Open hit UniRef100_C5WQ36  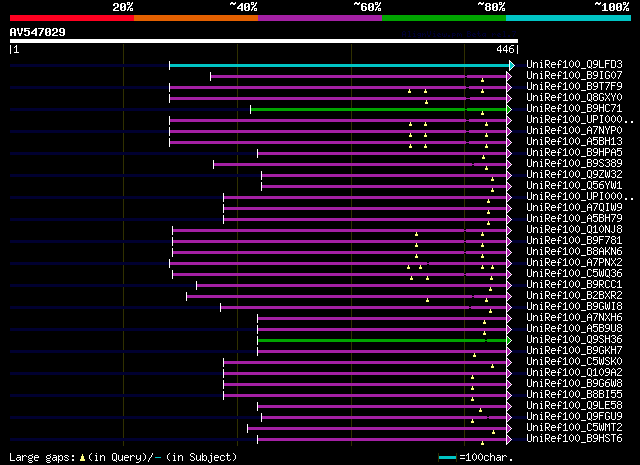coord(574,274)
